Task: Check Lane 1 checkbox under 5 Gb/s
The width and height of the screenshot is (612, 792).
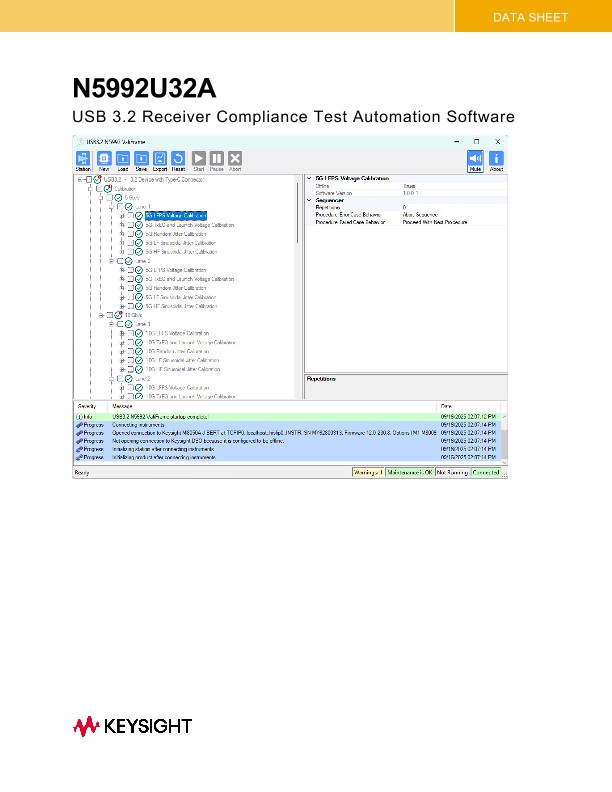Action: 120,207
